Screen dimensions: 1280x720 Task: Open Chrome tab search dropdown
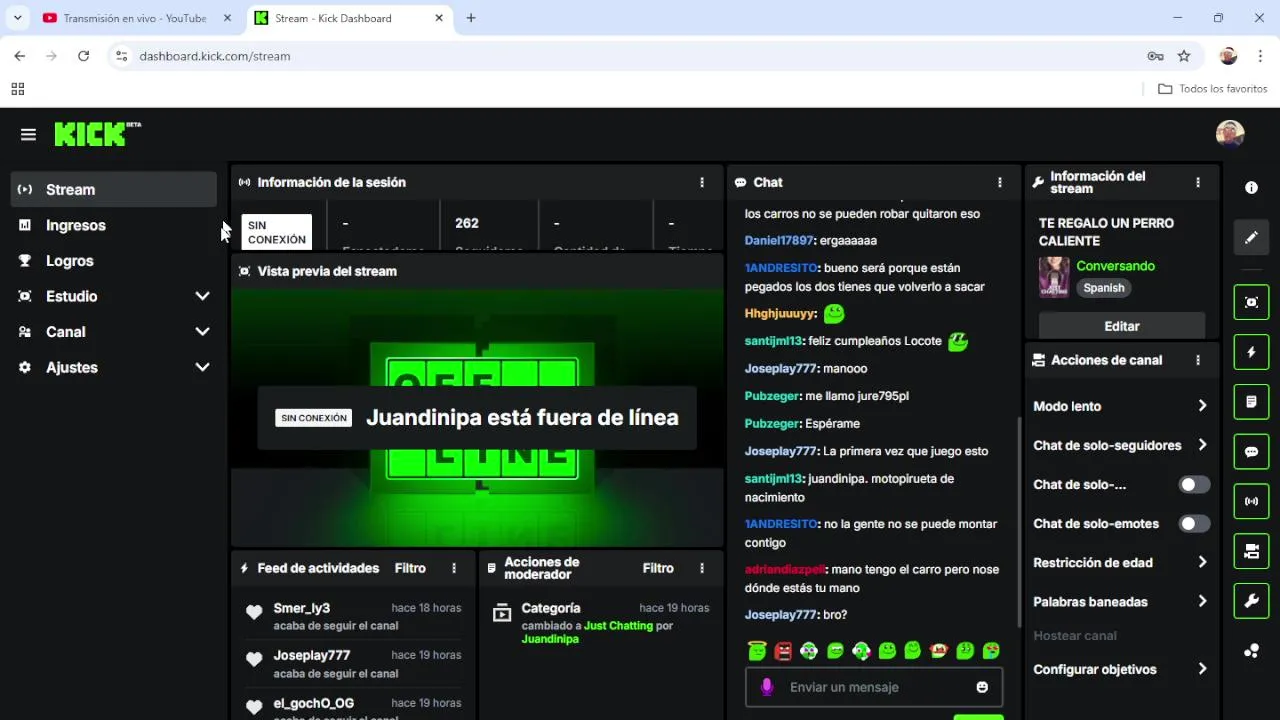(17, 18)
